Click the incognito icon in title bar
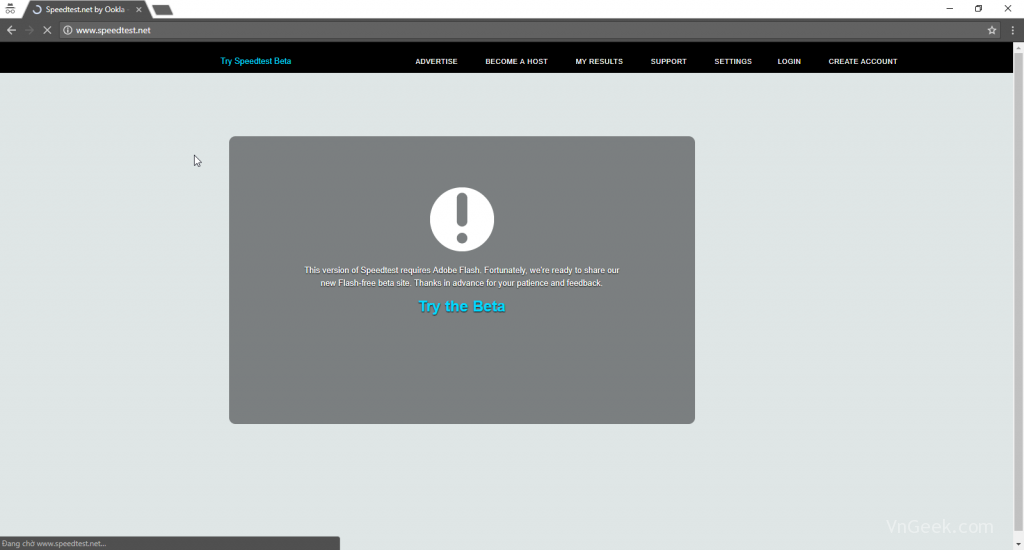This screenshot has height=550, width=1024. coord(10,9)
